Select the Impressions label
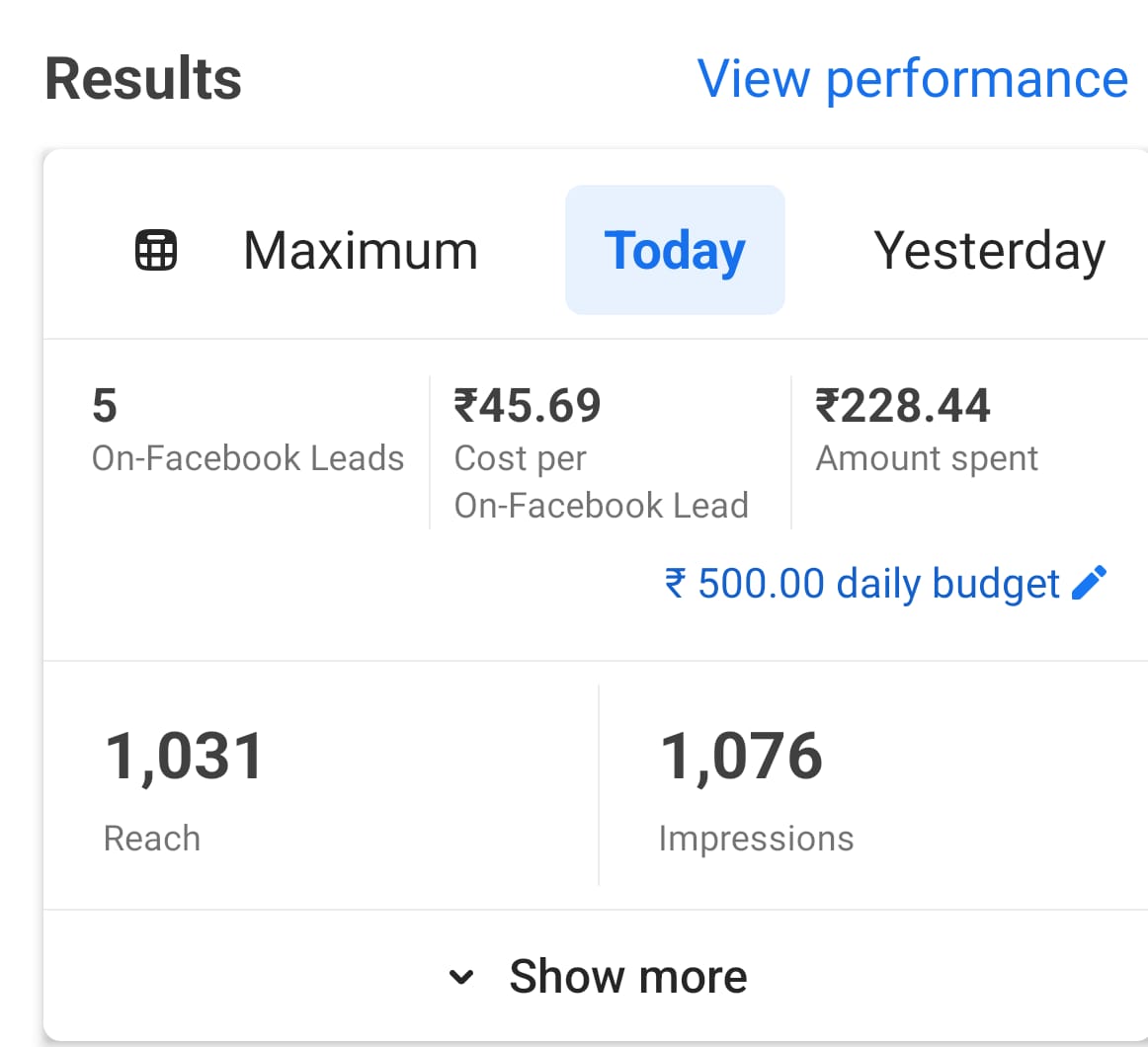This screenshot has width=1148, height=1047. [x=756, y=839]
